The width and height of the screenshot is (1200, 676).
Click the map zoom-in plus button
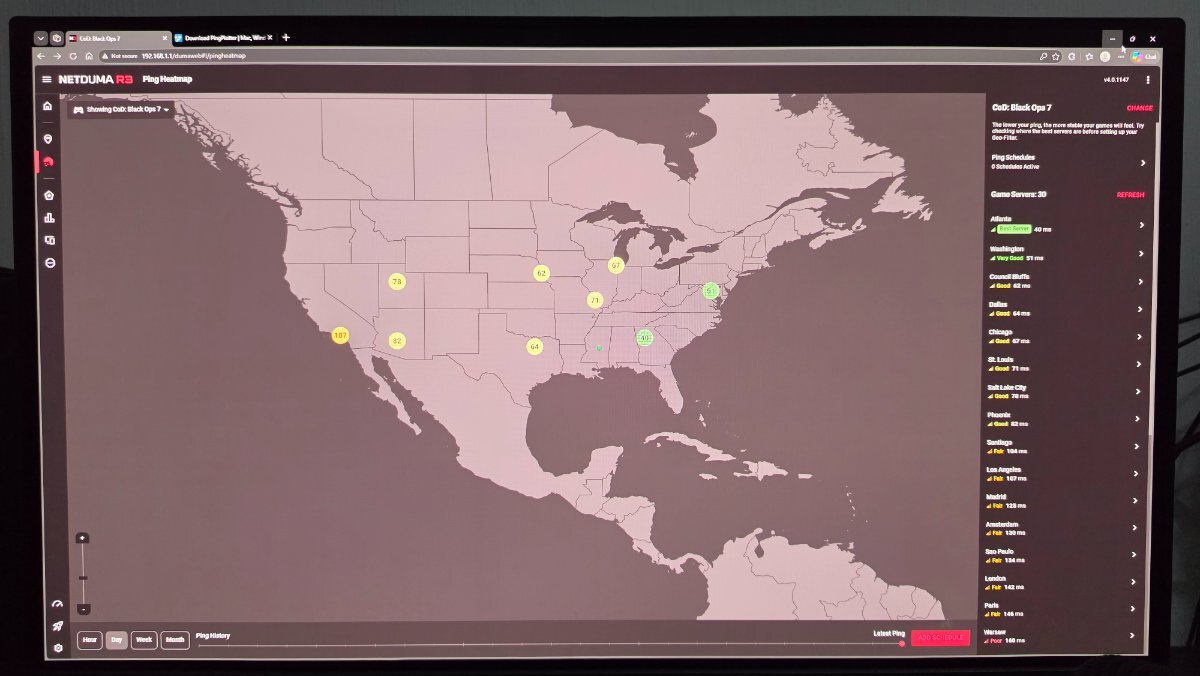(82, 539)
